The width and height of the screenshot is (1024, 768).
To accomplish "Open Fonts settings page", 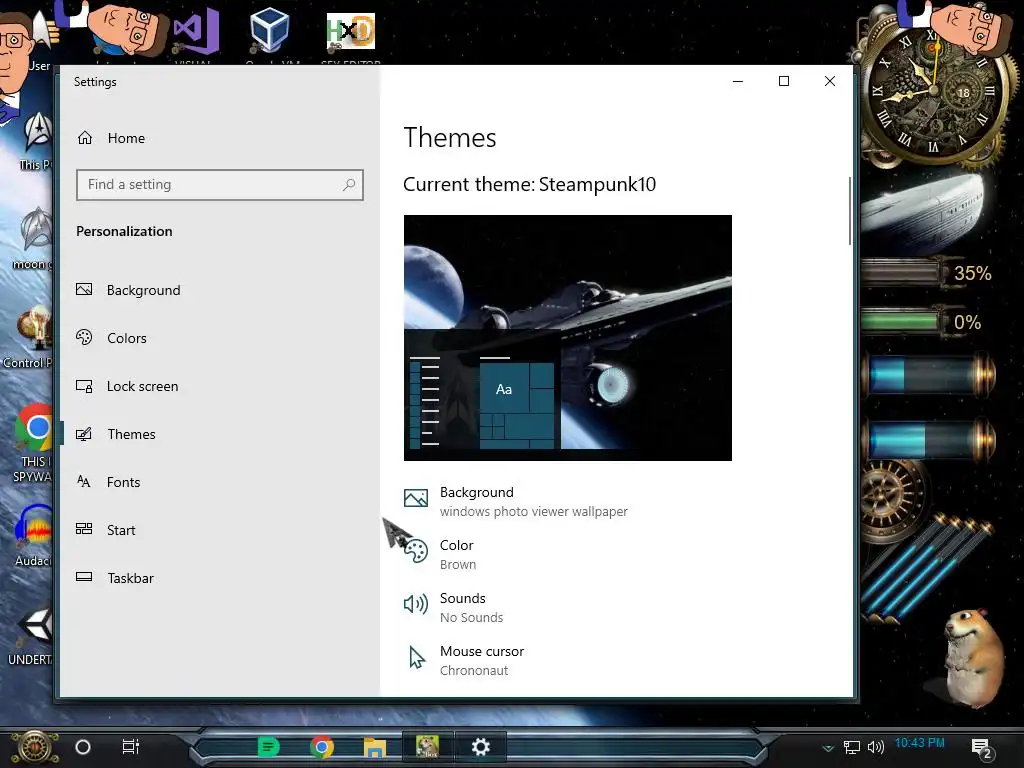I will click(108, 482).
